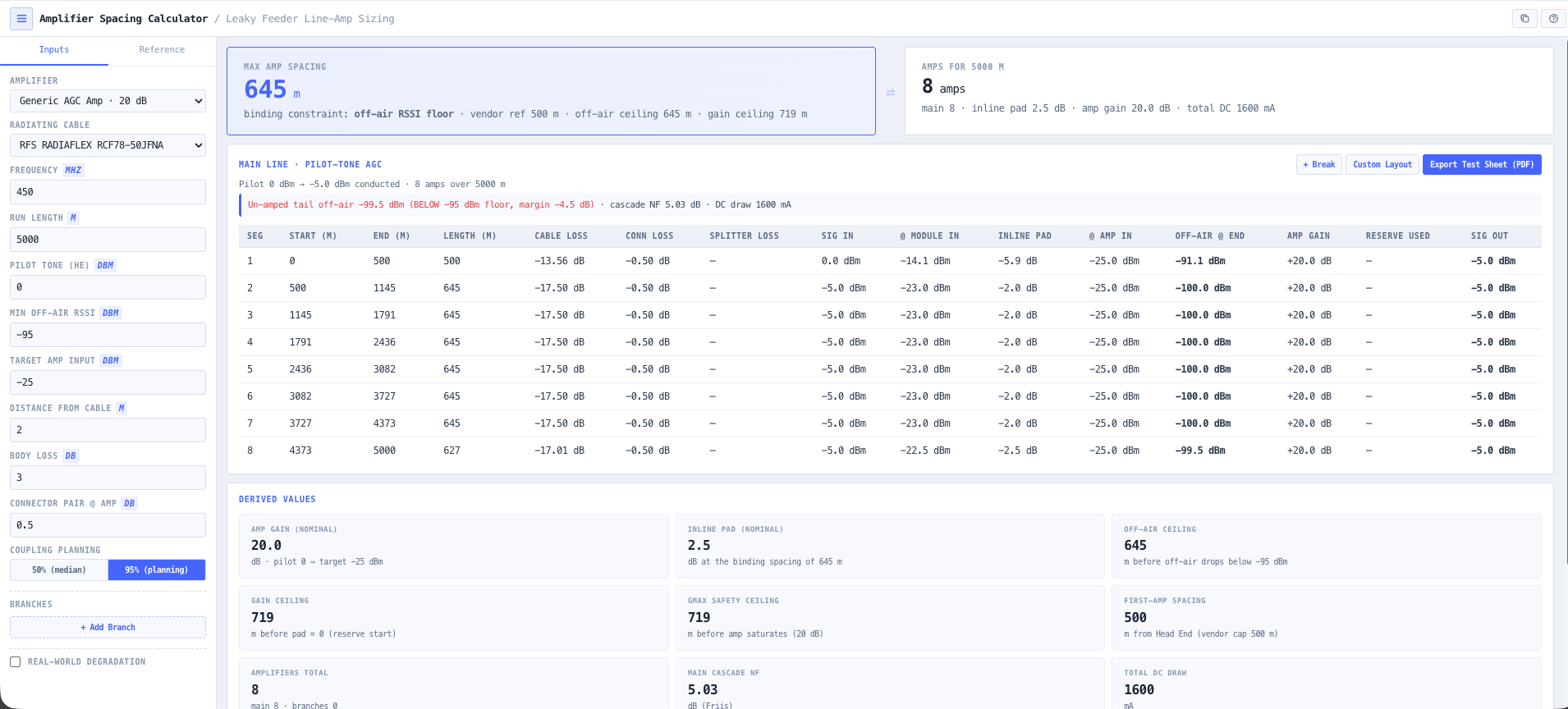This screenshot has width=1568, height=709.
Task: Open the help question-mark icon
Action: point(1553,18)
